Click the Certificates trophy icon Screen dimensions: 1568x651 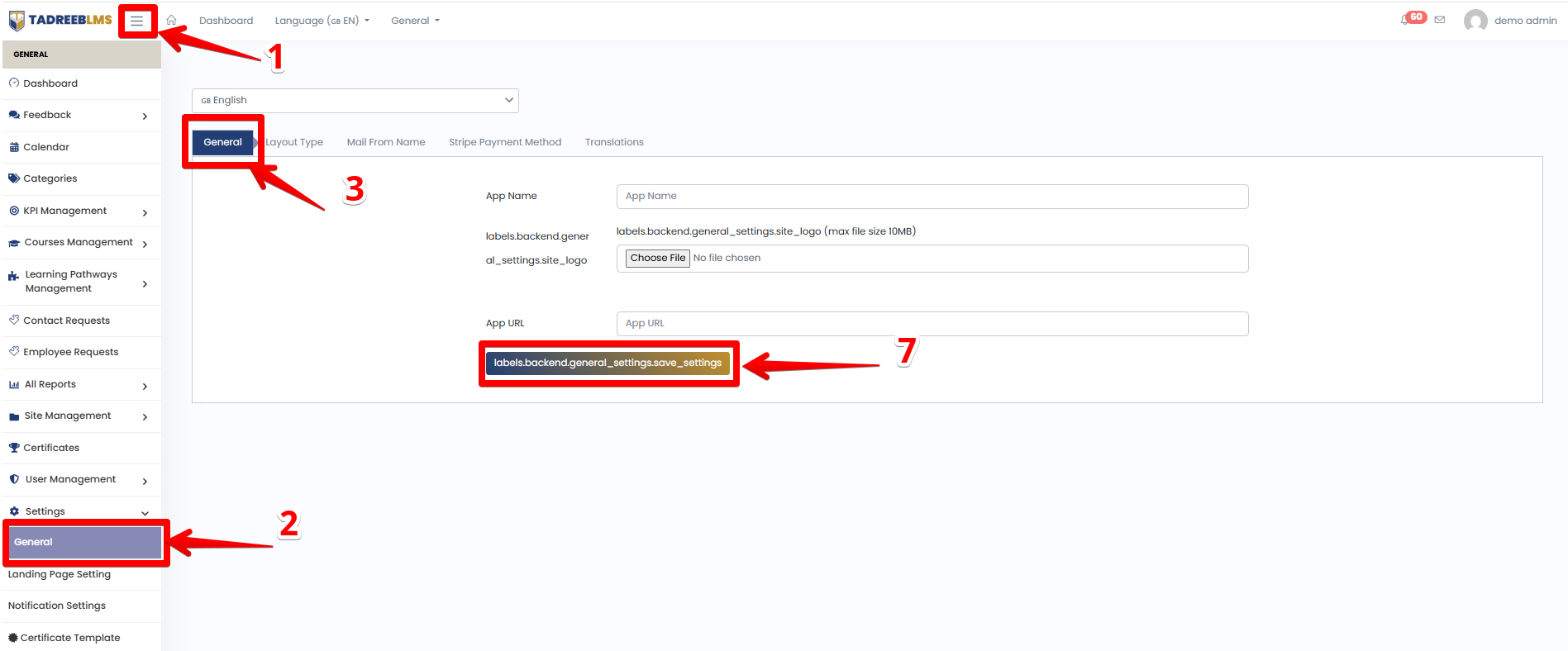pyautogui.click(x=14, y=448)
